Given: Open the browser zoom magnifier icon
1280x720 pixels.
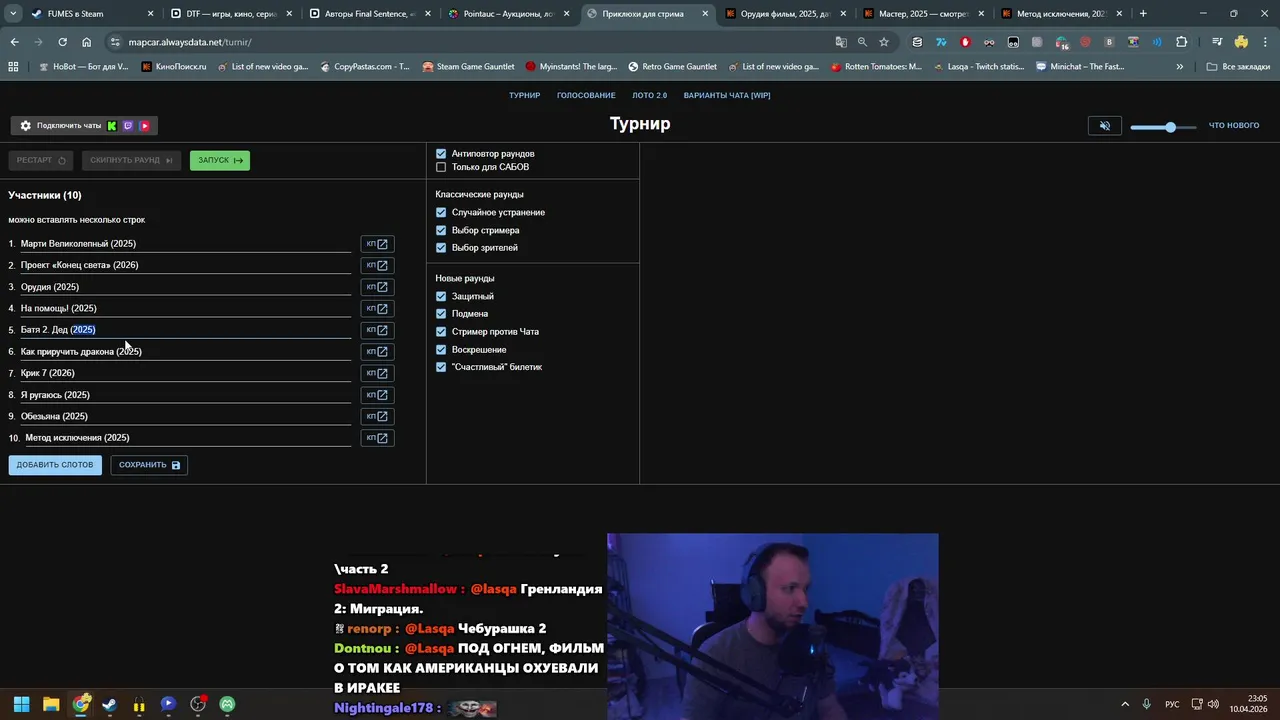Looking at the screenshot, I should click(862, 42).
